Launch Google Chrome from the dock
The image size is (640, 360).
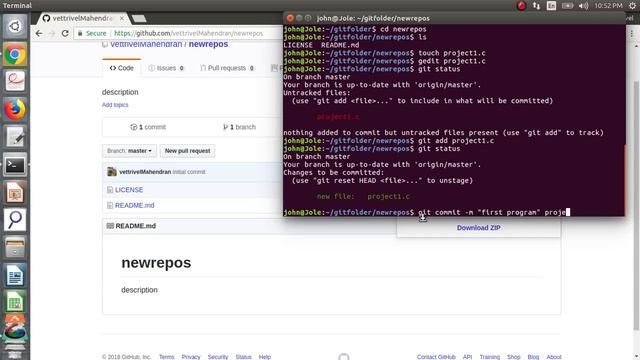pos(15,54)
